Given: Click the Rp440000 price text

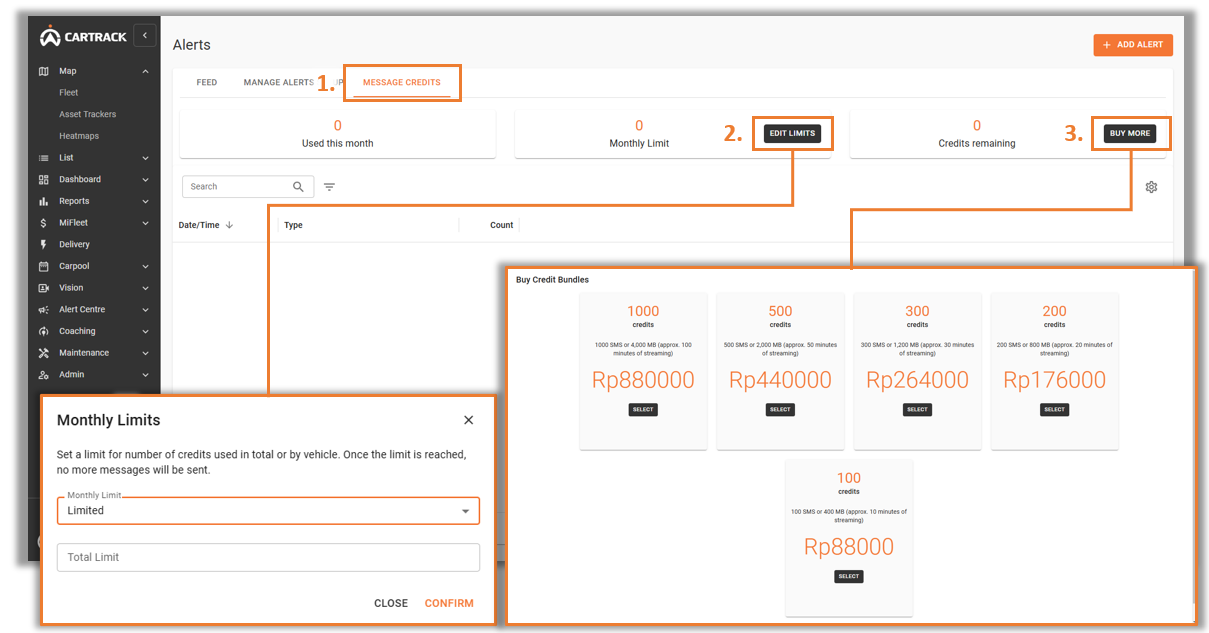Looking at the screenshot, I should (x=780, y=380).
